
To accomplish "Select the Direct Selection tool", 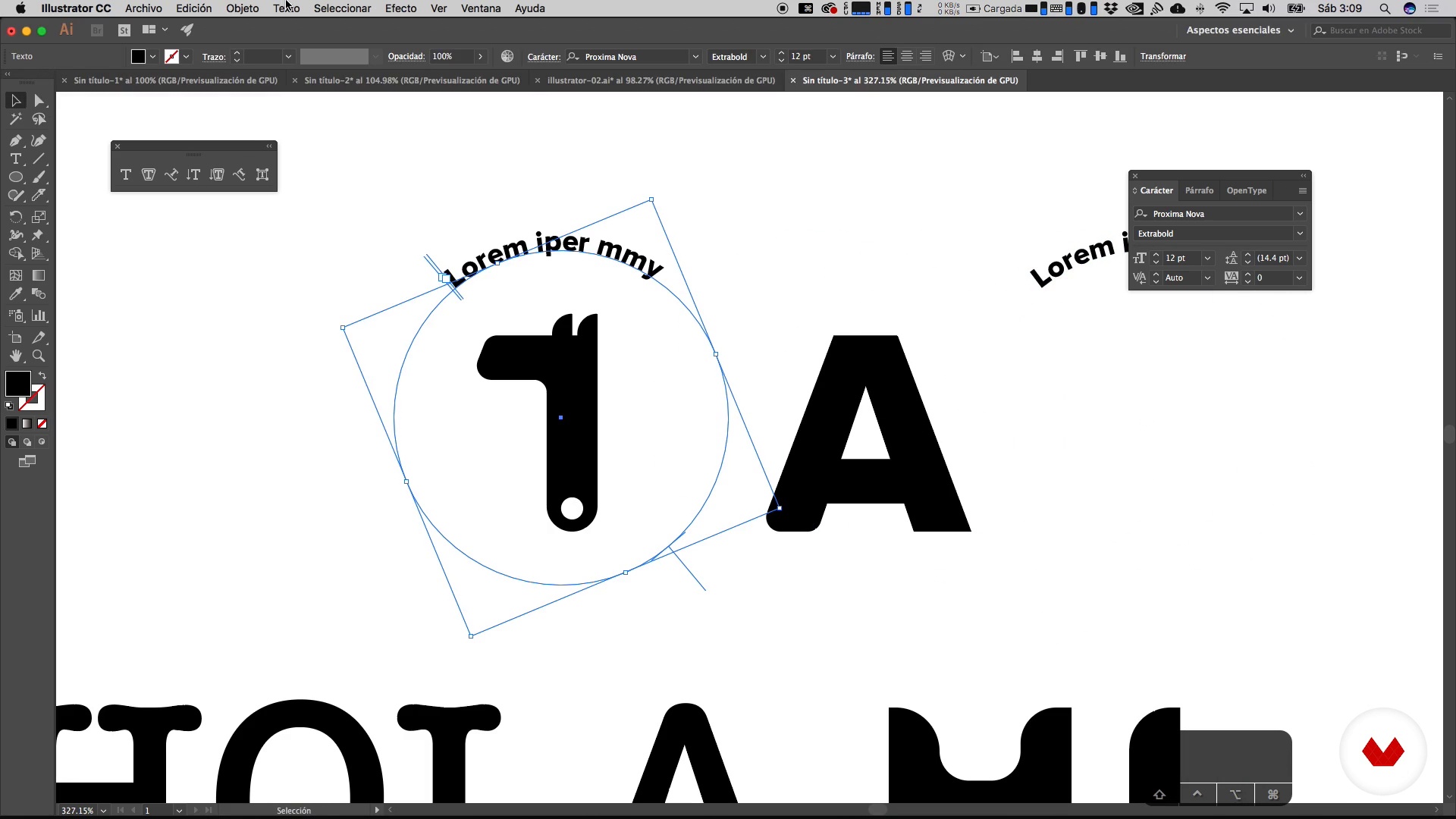I will pos(39,101).
